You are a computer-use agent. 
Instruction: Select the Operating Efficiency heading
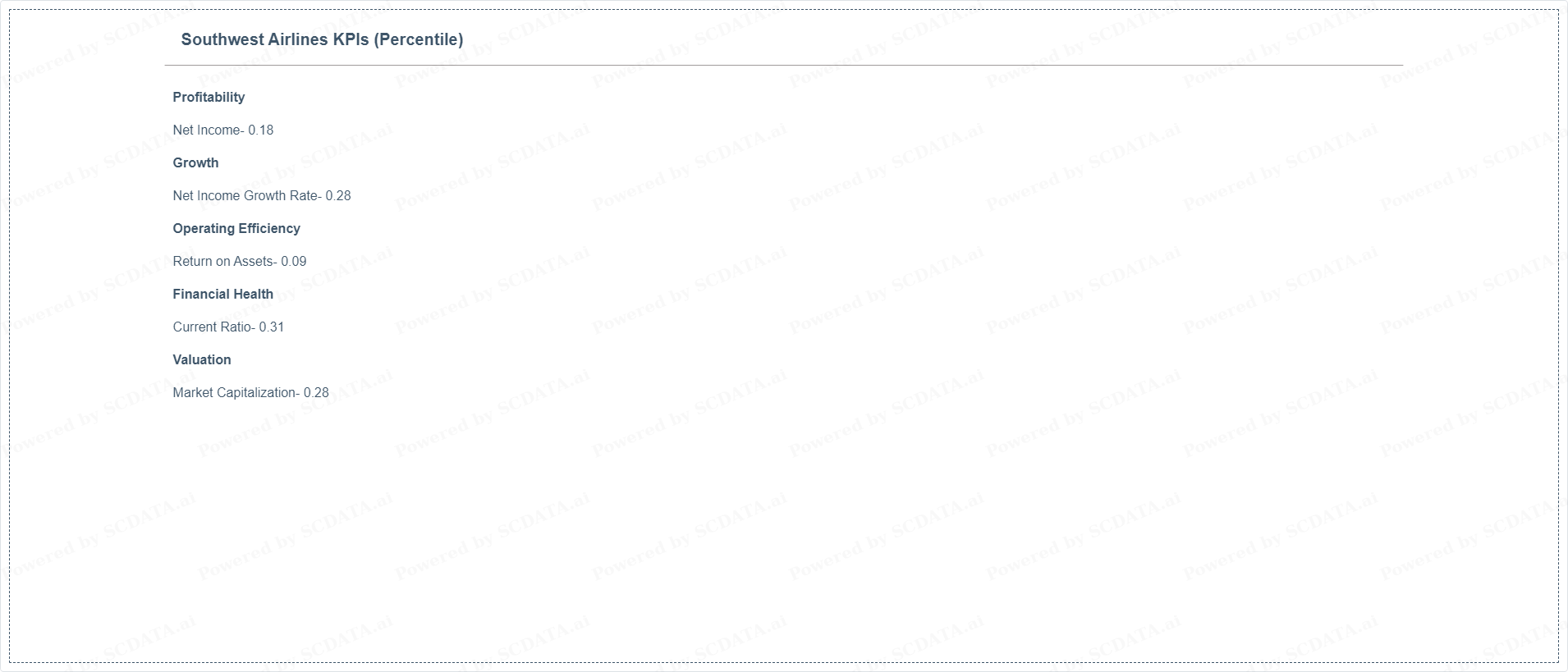tap(236, 228)
